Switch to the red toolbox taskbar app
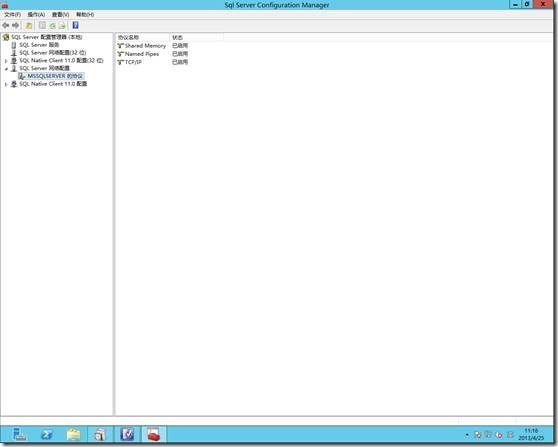 click(154, 434)
